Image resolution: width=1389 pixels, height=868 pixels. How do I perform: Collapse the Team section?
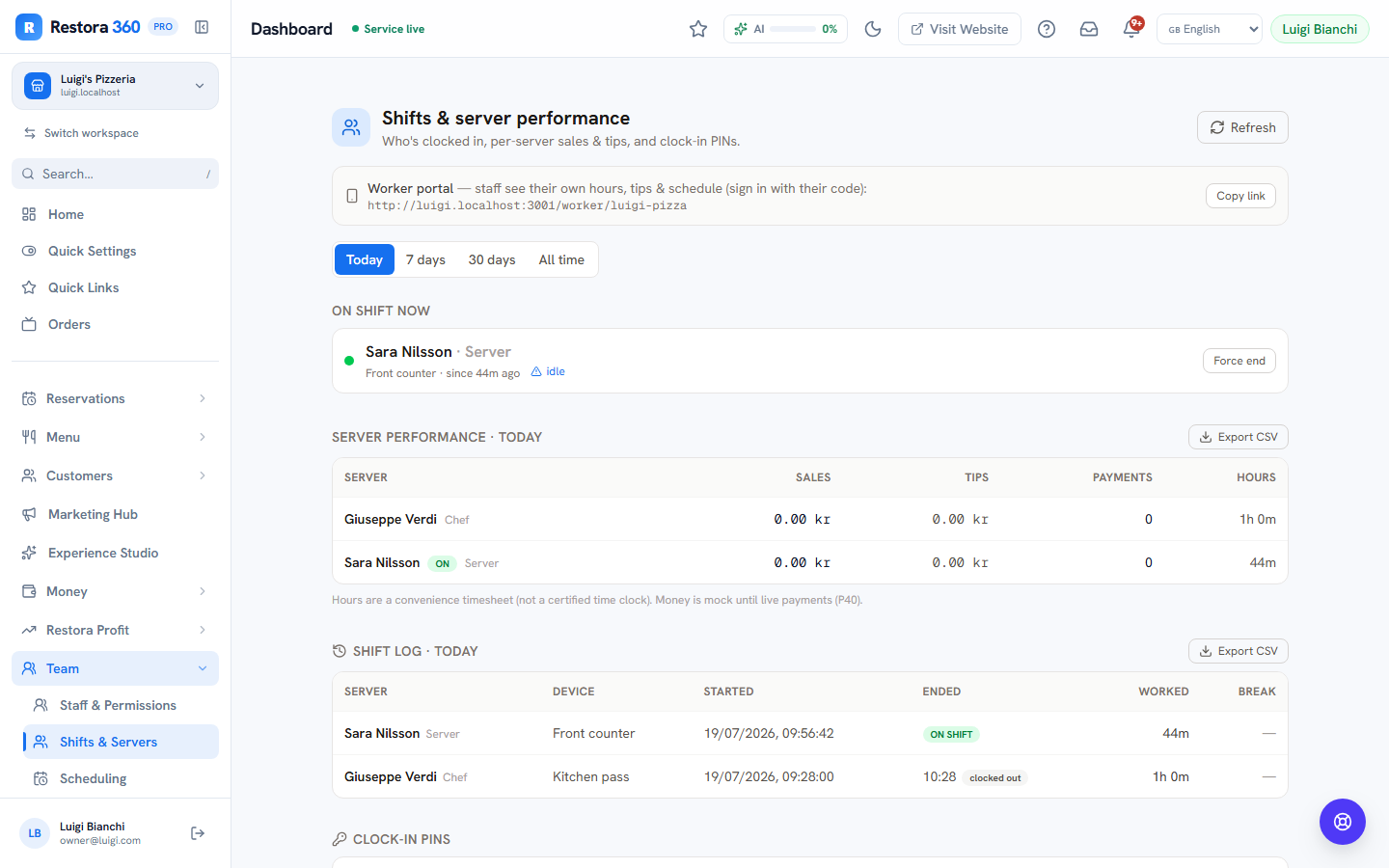[x=115, y=668]
